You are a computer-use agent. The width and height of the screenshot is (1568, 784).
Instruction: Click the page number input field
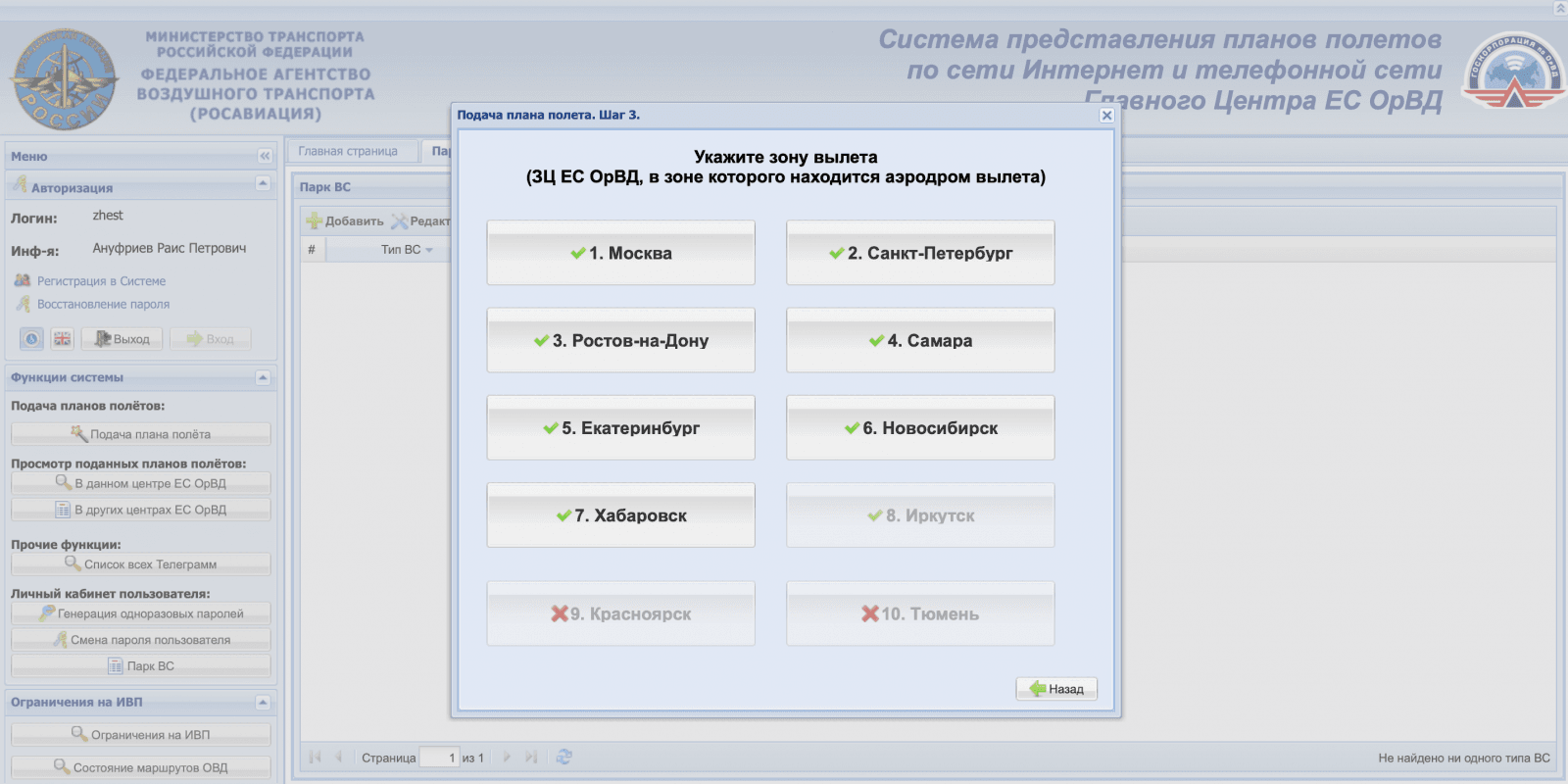tap(439, 758)
